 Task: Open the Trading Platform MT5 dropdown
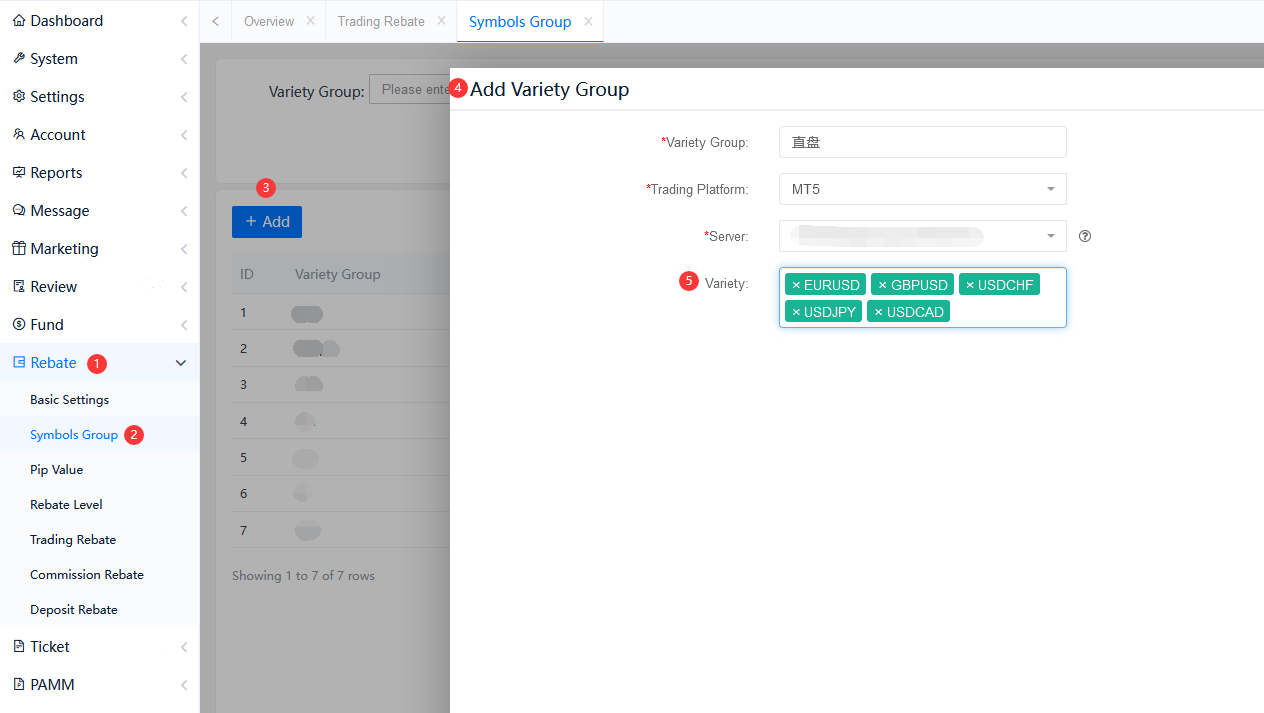click(922, 189)
